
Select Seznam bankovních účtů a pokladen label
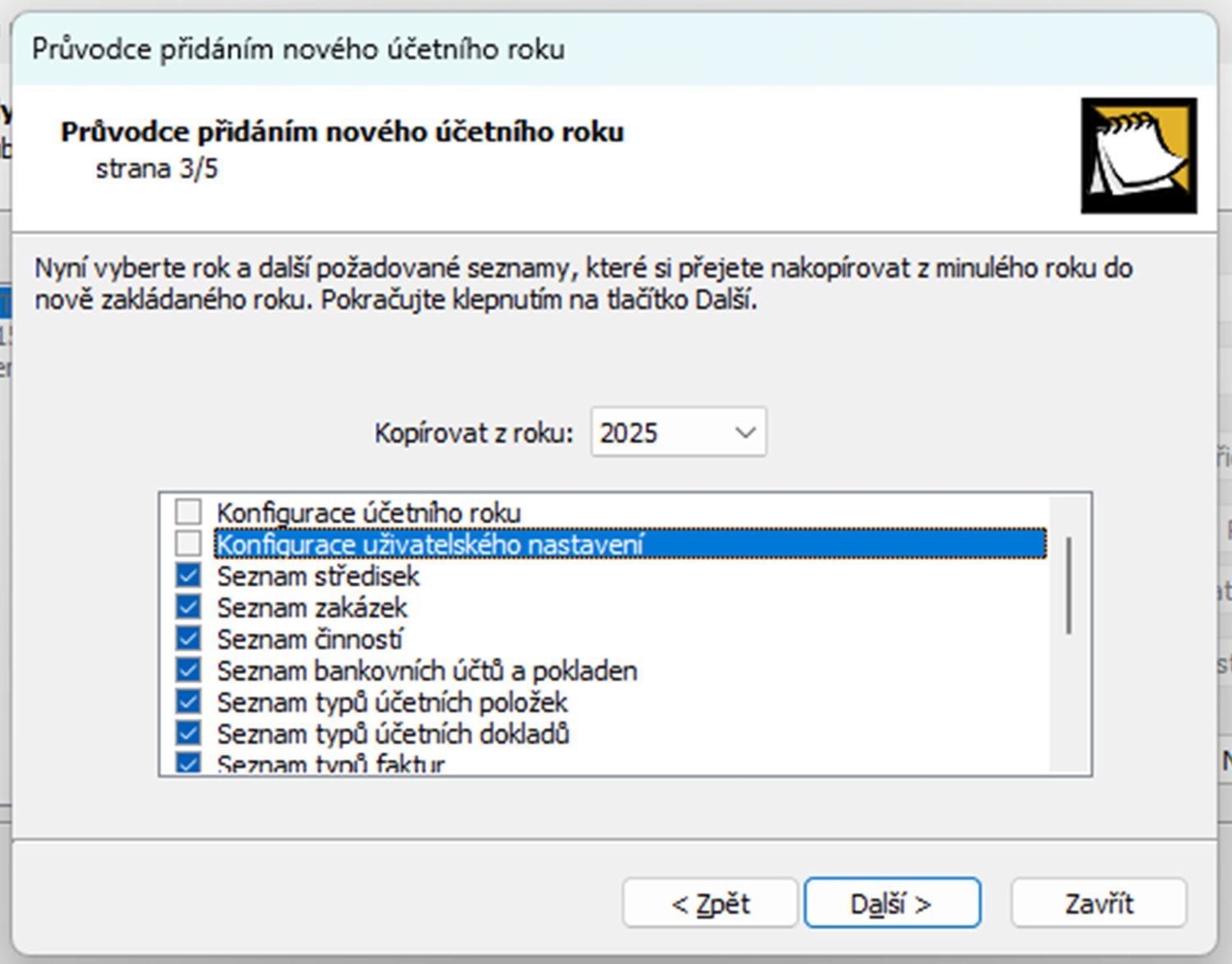point(427,671)
